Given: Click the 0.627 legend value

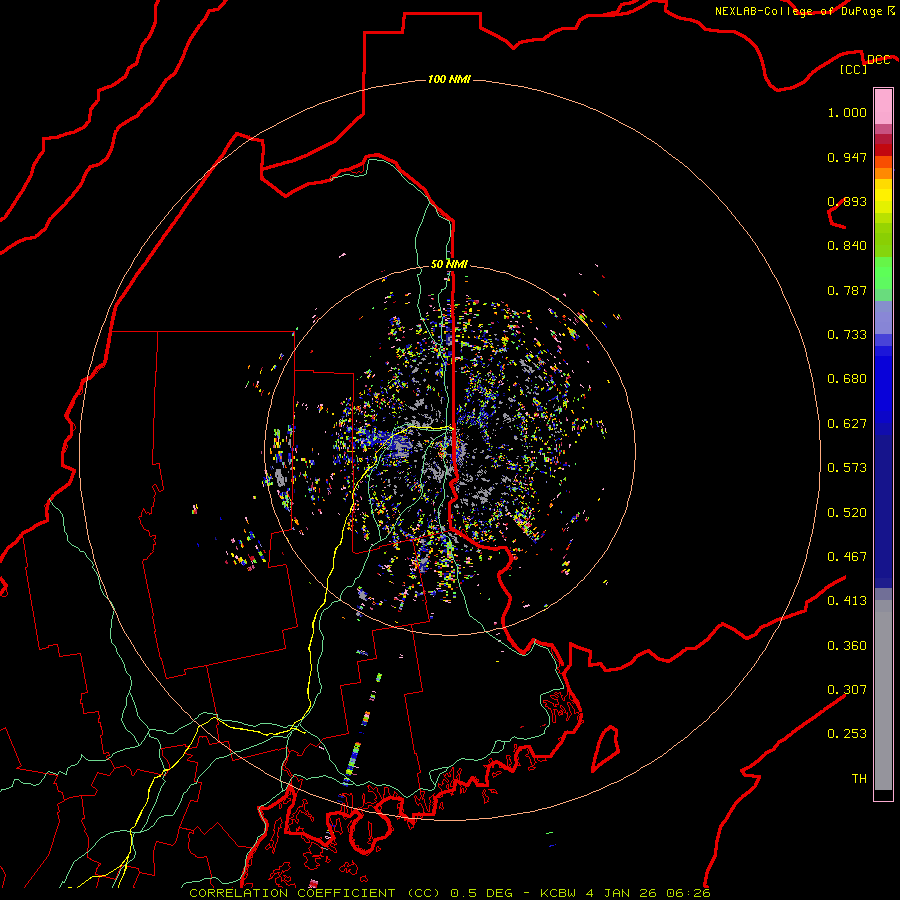Looking at the screenshot, I should pos(847,424).
